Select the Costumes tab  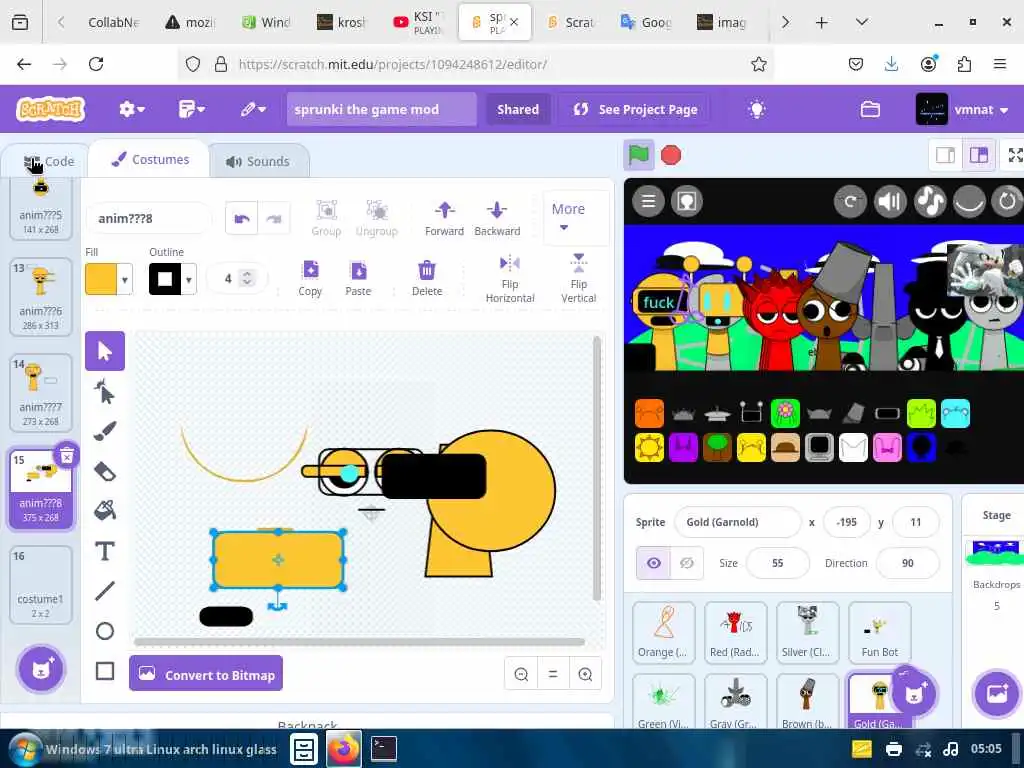click(150, 159)
